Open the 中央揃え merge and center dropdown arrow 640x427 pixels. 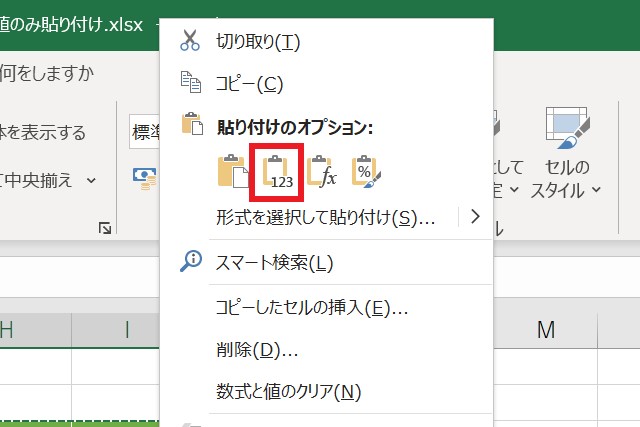coord(91,180)
